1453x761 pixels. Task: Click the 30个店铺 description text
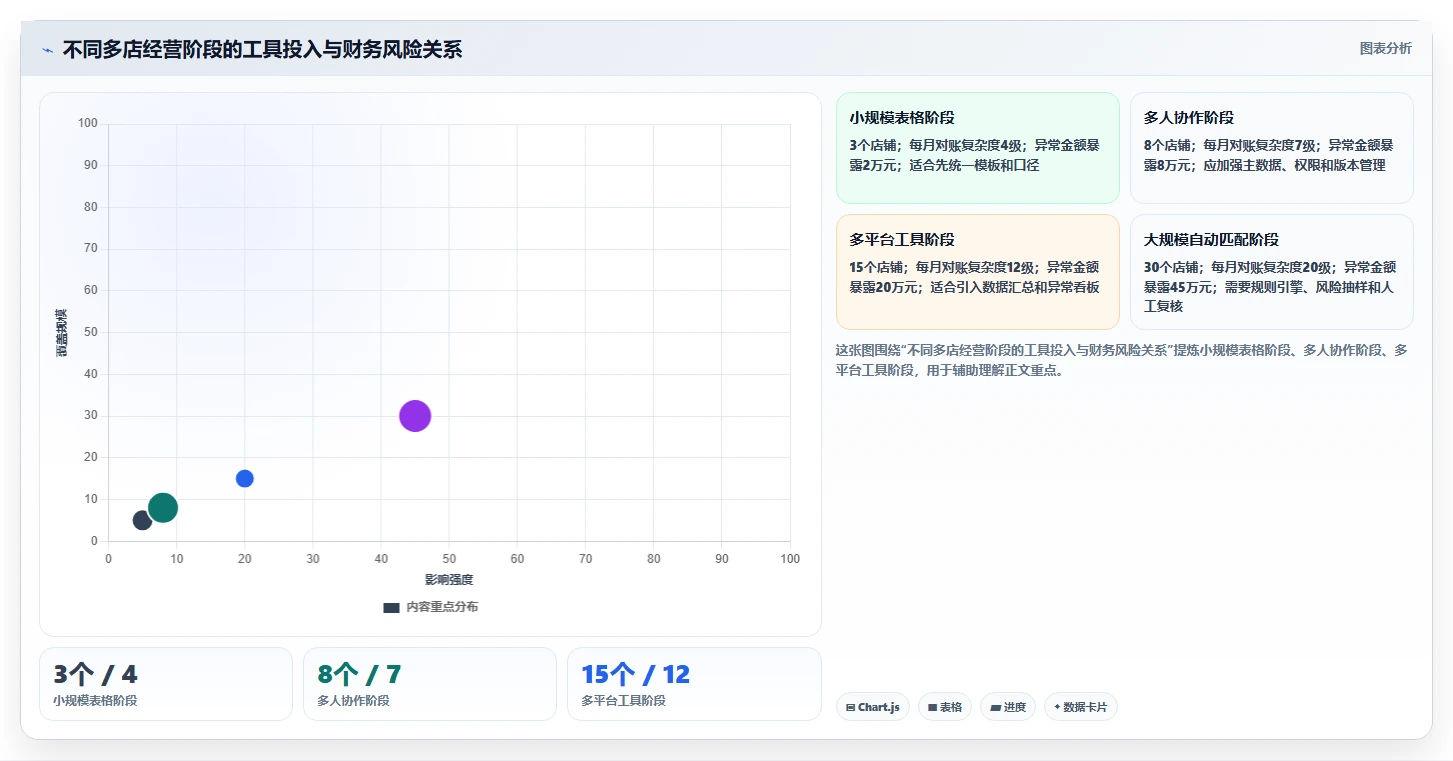(x=1268, y=287)
